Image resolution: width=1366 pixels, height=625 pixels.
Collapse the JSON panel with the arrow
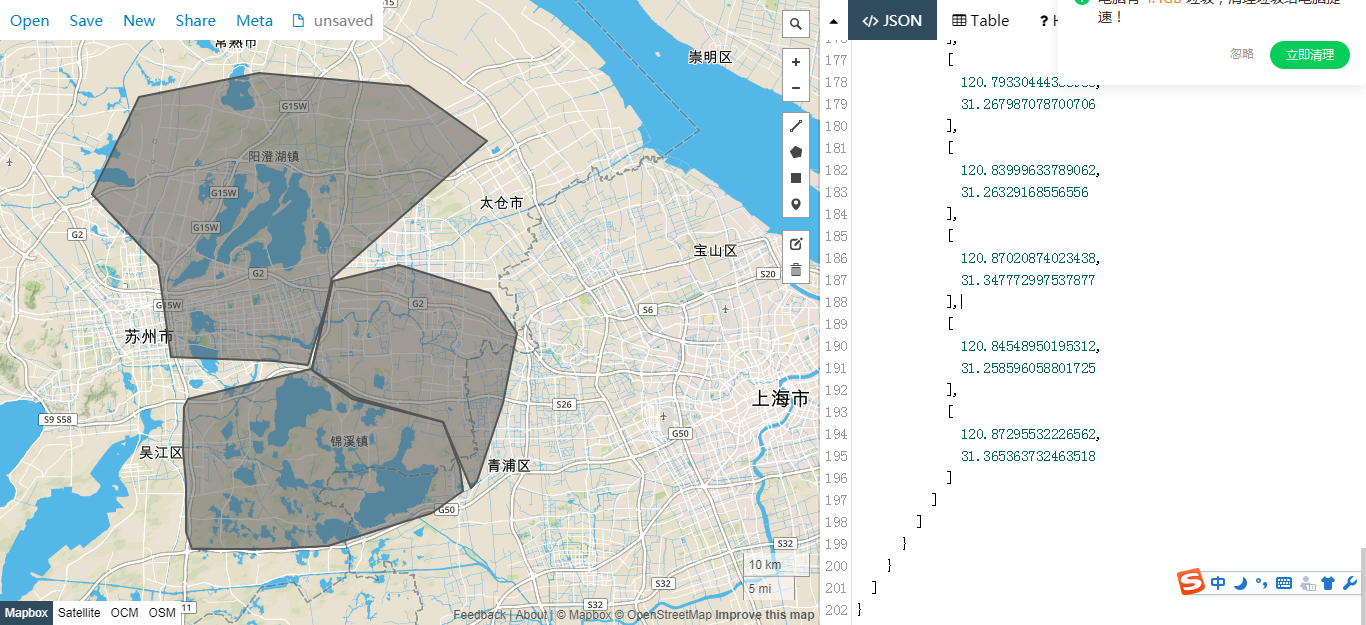[x=833, y=19]
